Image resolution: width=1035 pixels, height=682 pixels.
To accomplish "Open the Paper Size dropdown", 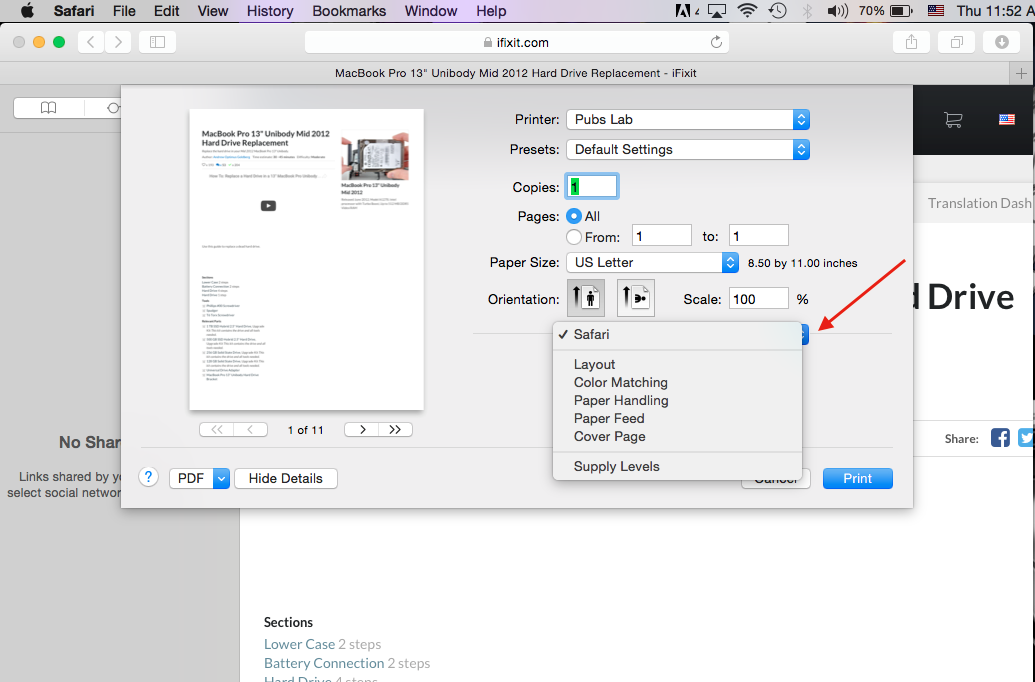I will click(x=652, y=263).
